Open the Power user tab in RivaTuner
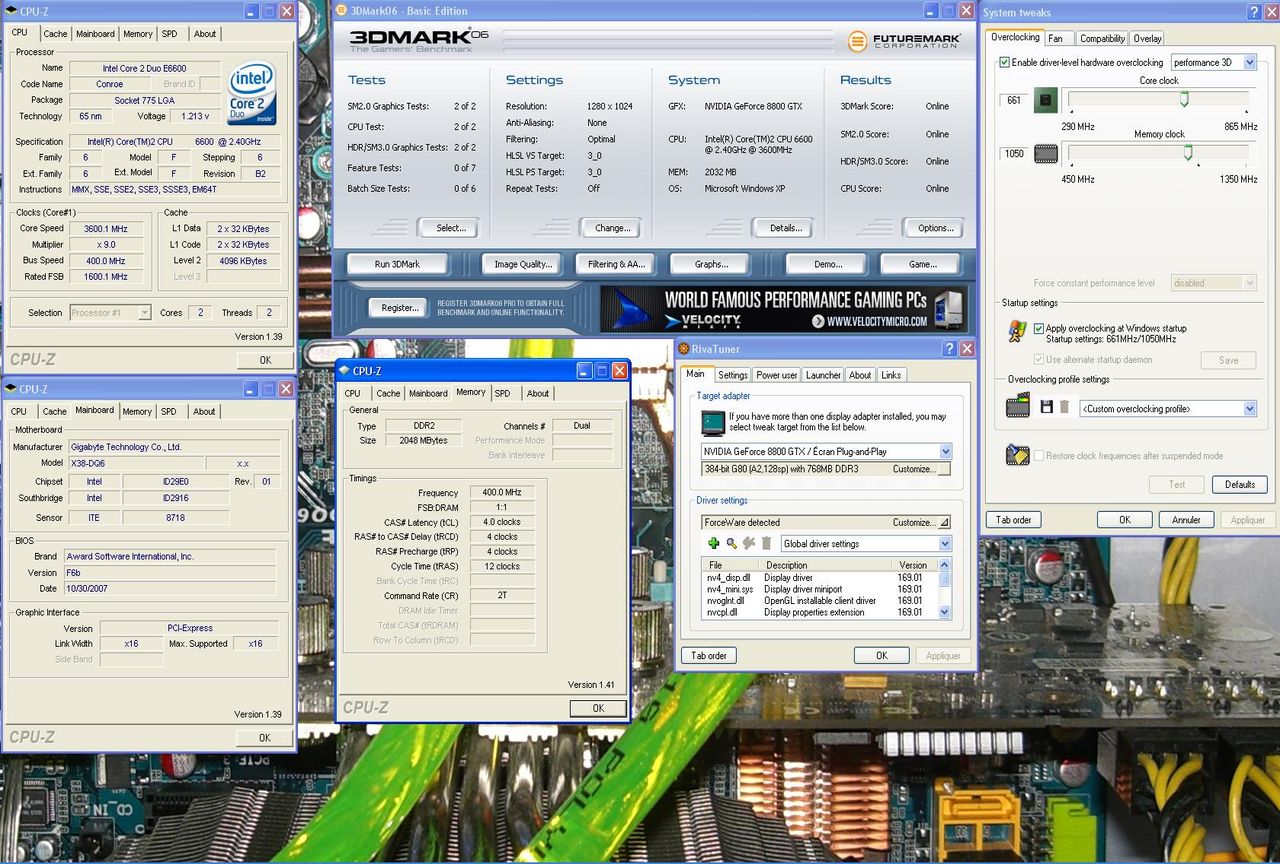Image resolution: width=1280 pixels, height=864 pixels. click(x=777, y=375)
